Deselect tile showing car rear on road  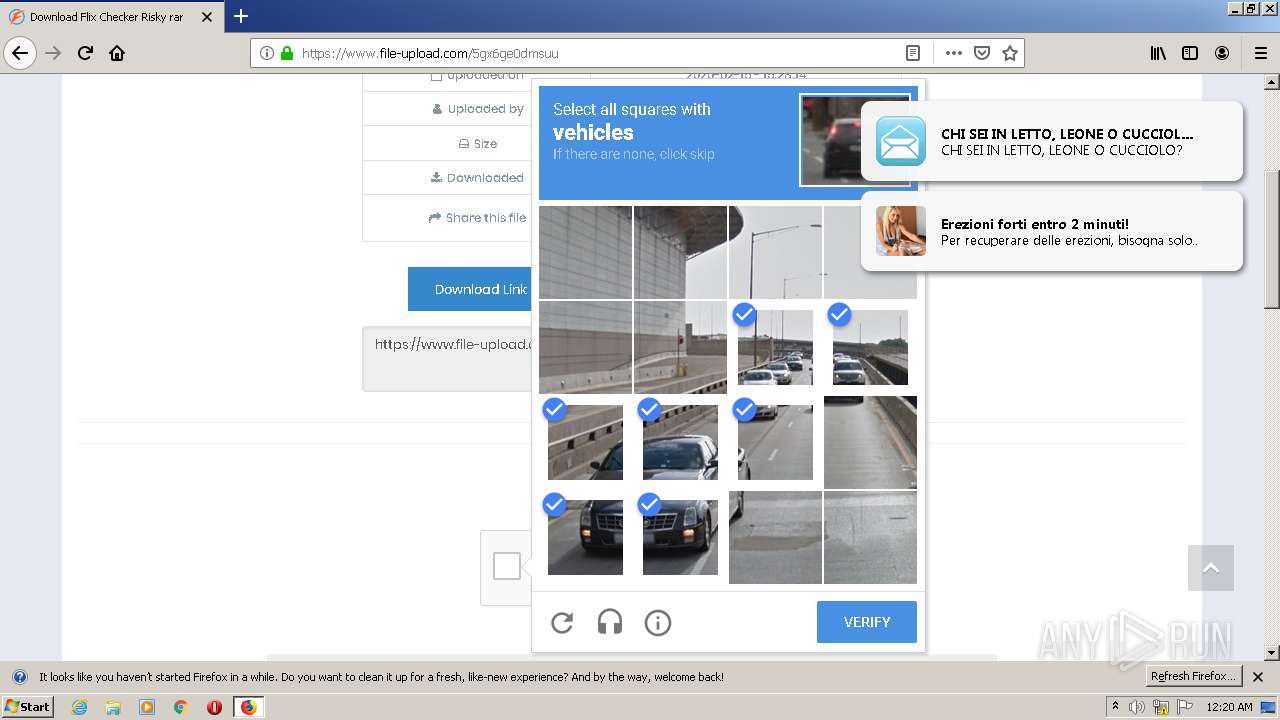(x=775, y=442)
